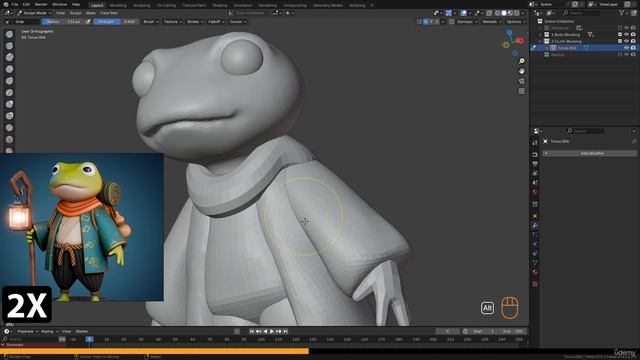Open the Cursor dropdown
The height and width of the screenshot is (360, 640).
click(x=238, y=22)
